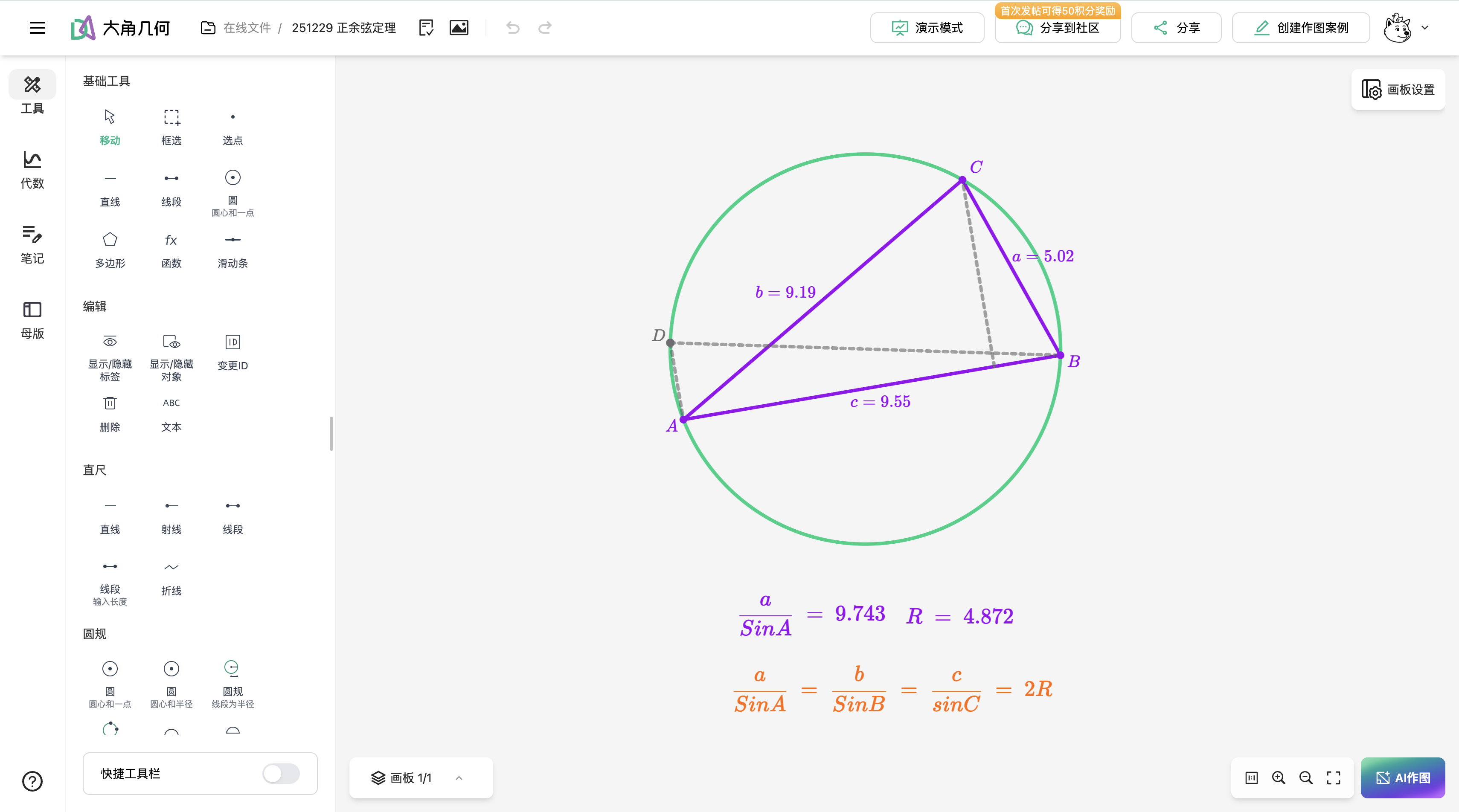The height and width of the screenshot is (812, 1459).
Task: Switch to the 笔记 sidebar tab
Action: 32,244
